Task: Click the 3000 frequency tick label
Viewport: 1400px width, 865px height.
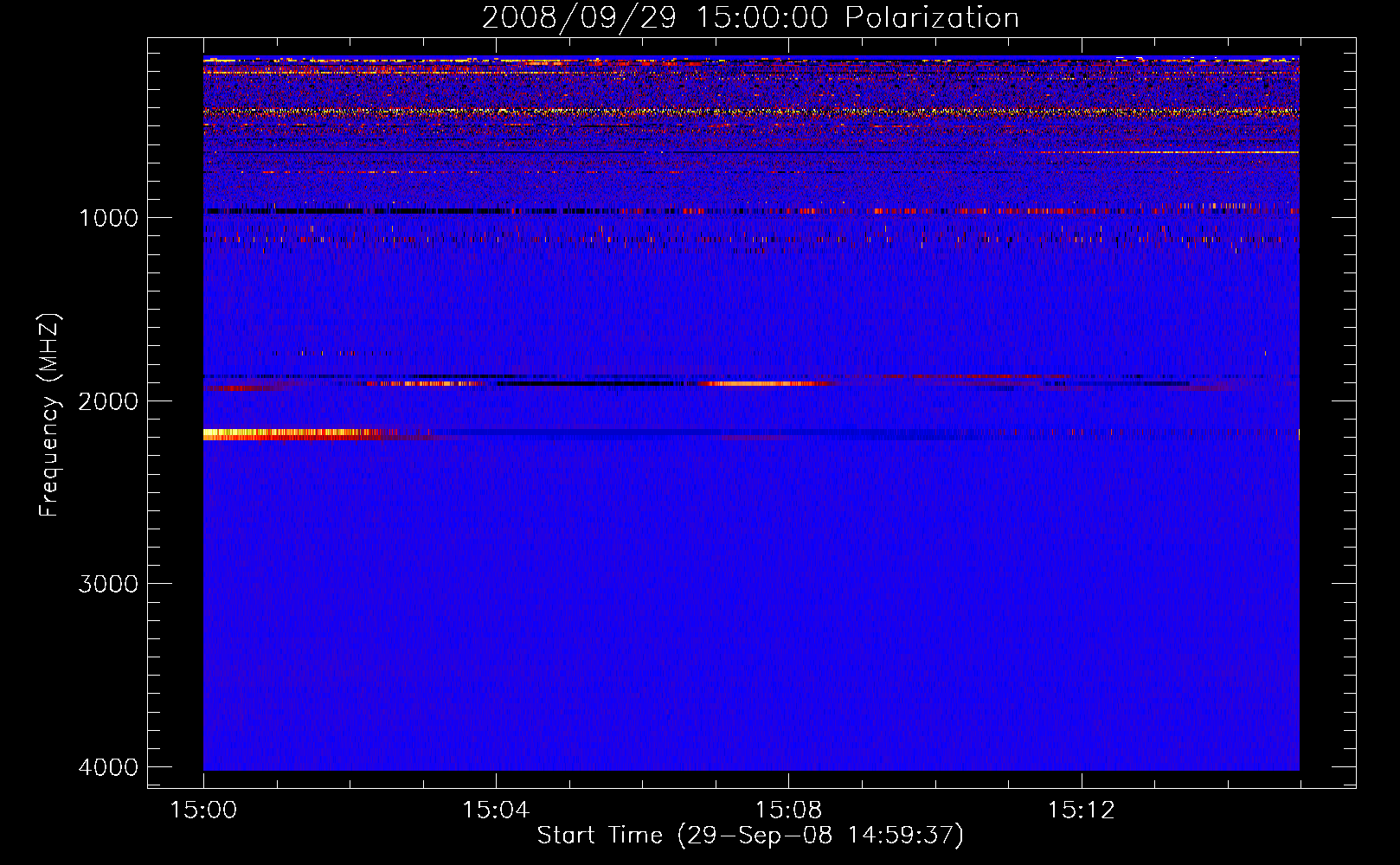Action: coord(108,584)
